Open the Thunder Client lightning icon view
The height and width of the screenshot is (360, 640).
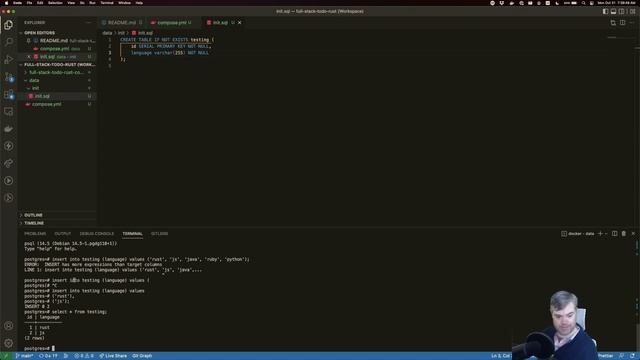coord(9,146)
